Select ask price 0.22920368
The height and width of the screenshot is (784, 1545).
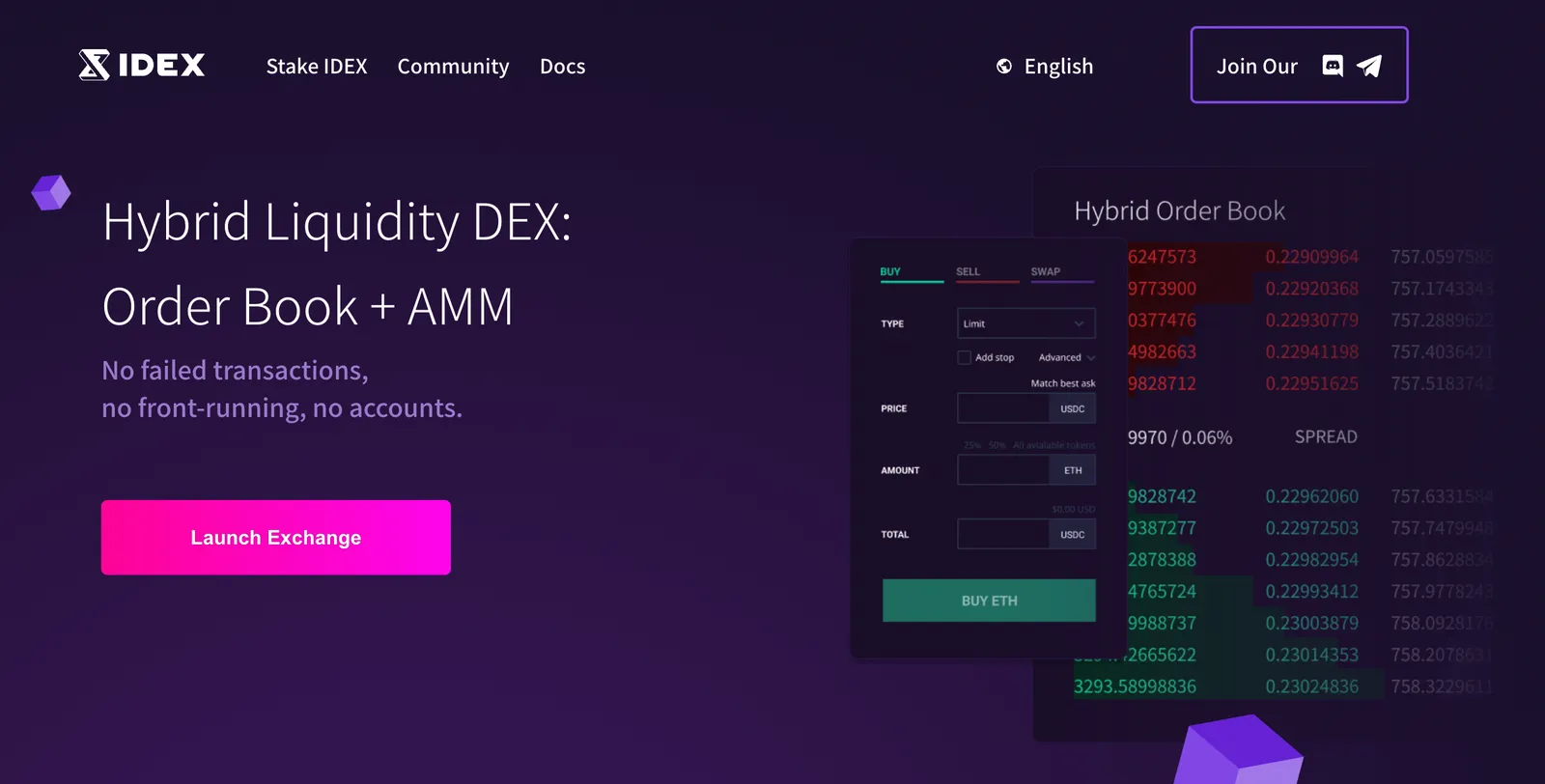point(1311,289)
